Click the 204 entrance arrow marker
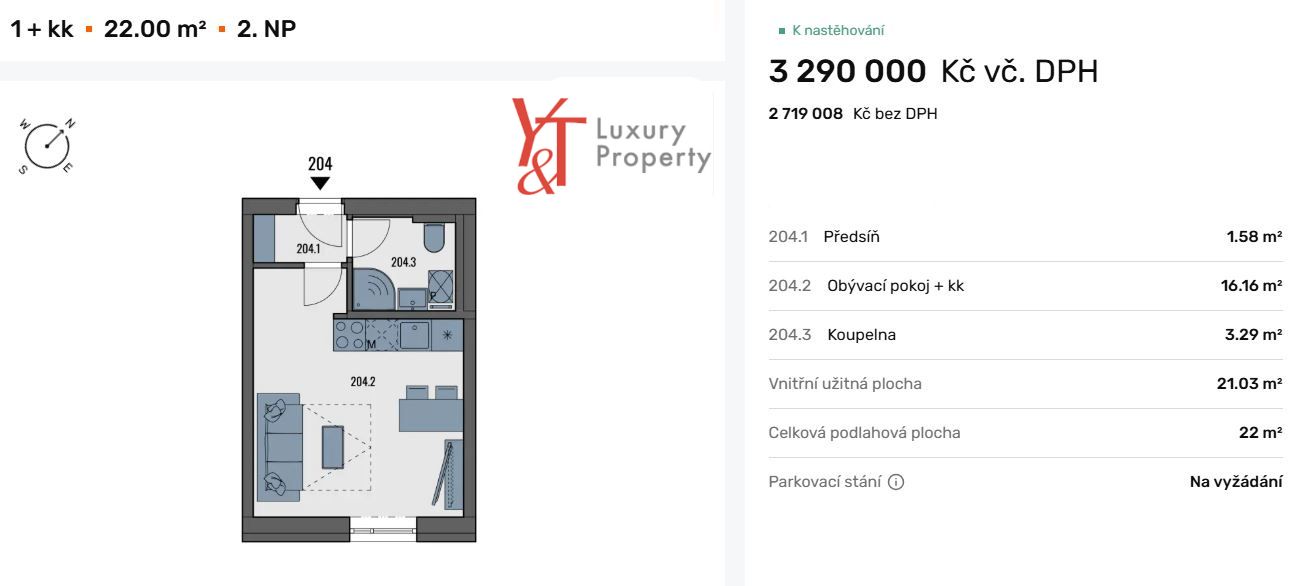This screenshot has height=586, width=1299. 320,182
